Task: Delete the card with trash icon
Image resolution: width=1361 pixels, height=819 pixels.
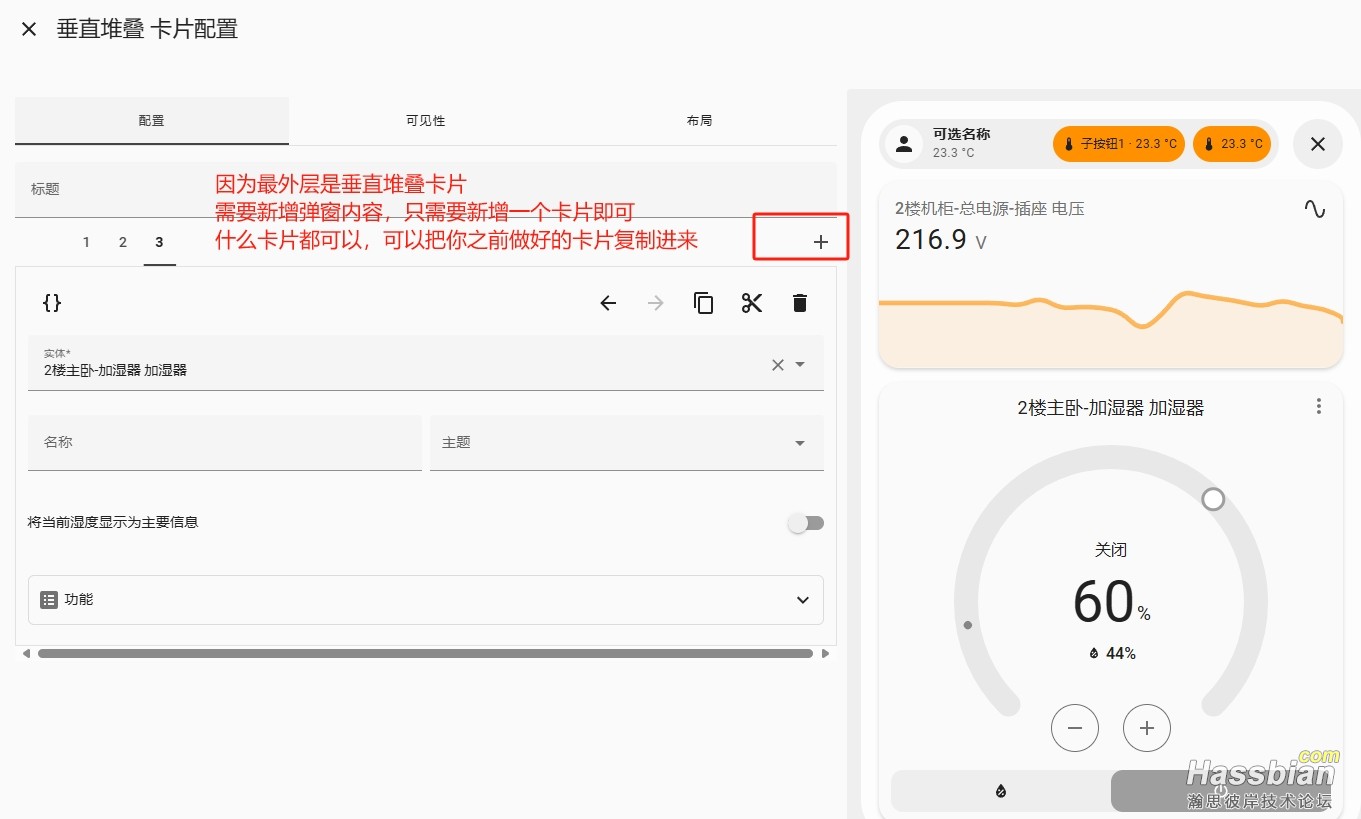Action: tap(800, 303)
